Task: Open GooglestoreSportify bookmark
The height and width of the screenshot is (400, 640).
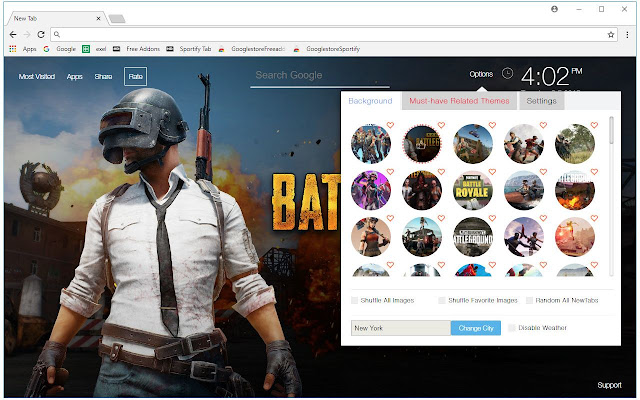Action: pos(326,49)
